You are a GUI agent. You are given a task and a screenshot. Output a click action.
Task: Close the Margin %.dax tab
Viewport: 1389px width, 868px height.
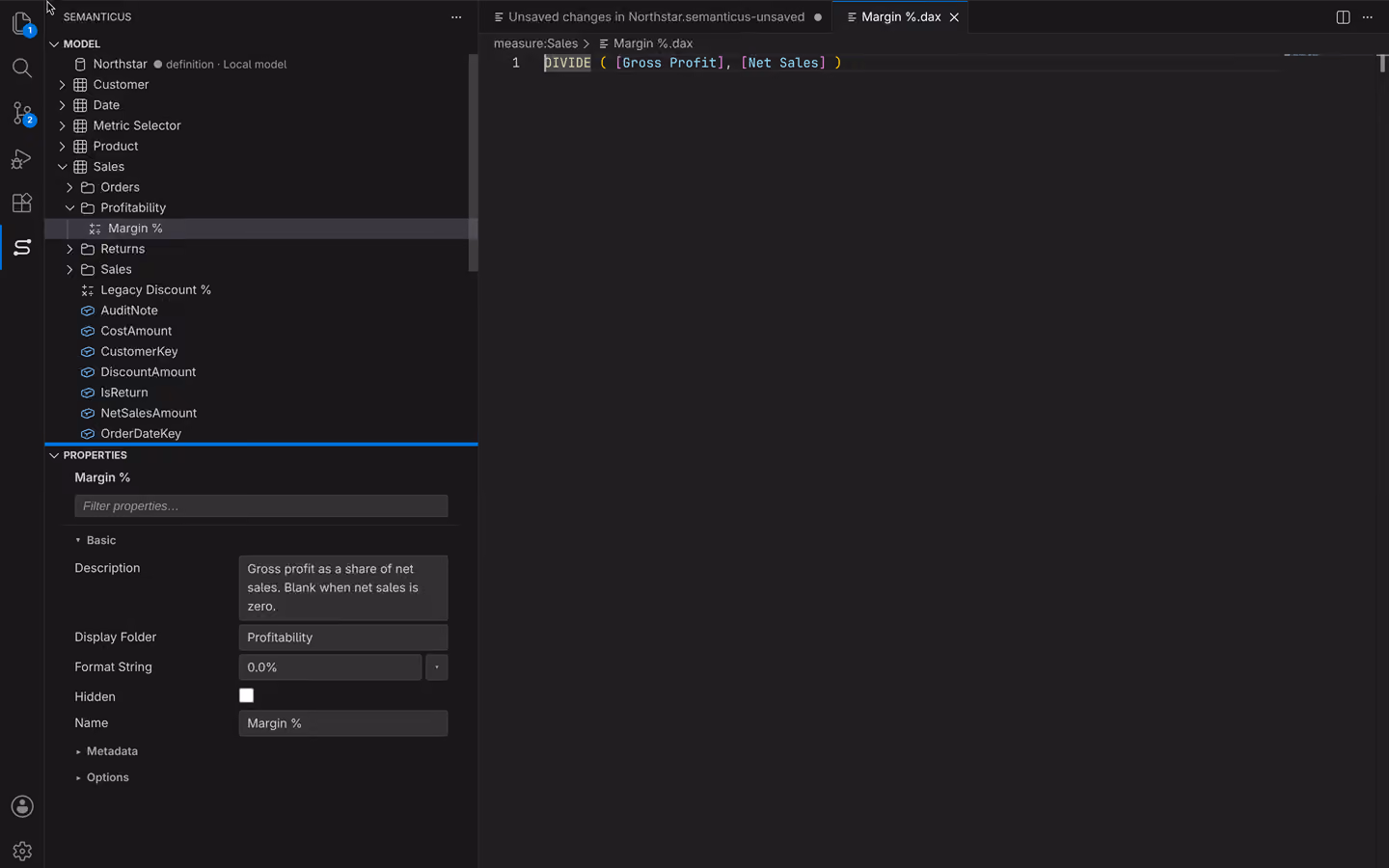click(x=954, y=17)
